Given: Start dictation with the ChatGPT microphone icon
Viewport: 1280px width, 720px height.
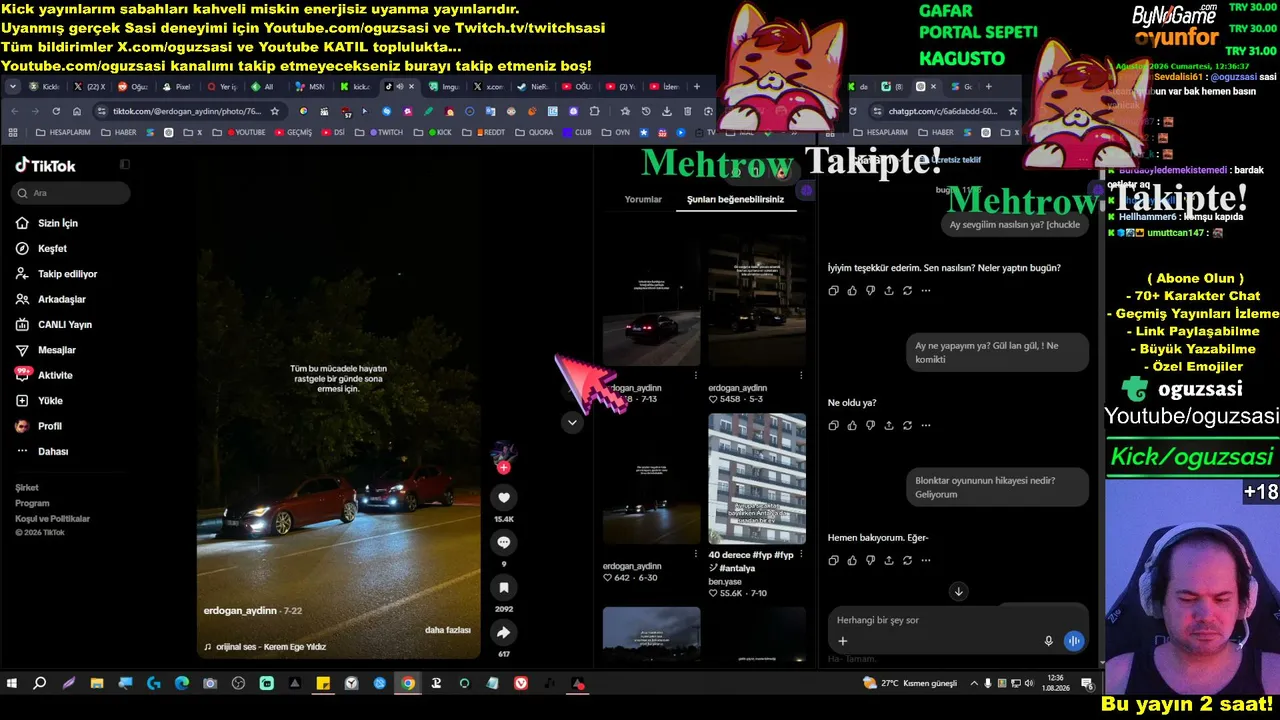Looking at the screenshot, I should 1048,641.
